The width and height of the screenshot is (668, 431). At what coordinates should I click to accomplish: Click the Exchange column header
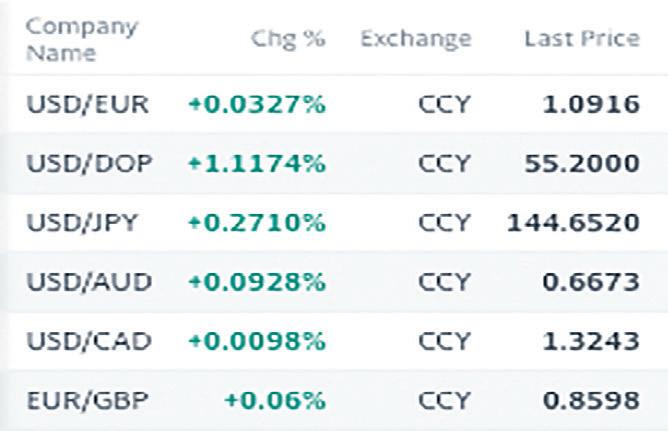[x=415, y=39]
